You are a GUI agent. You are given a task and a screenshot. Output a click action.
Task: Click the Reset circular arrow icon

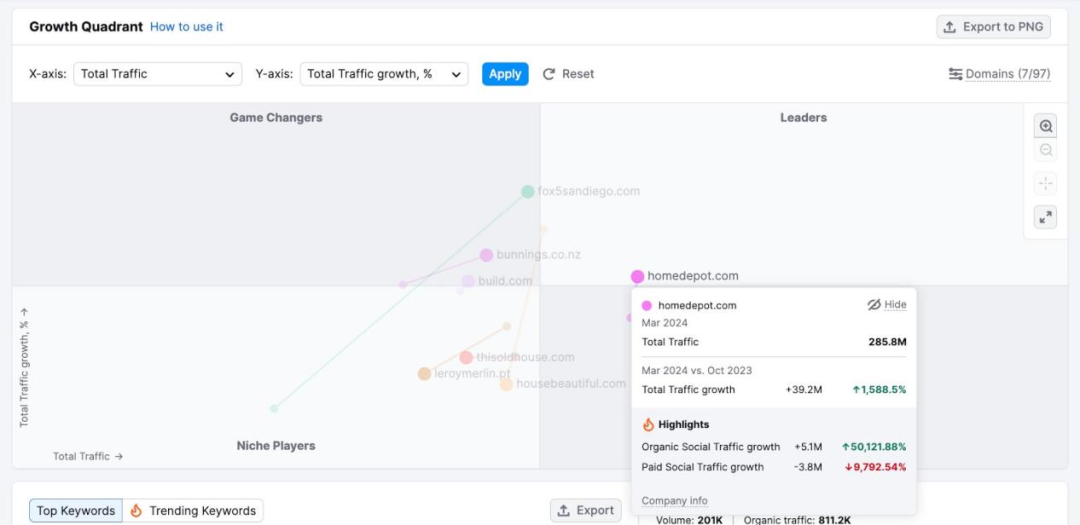tap(549, 74)
